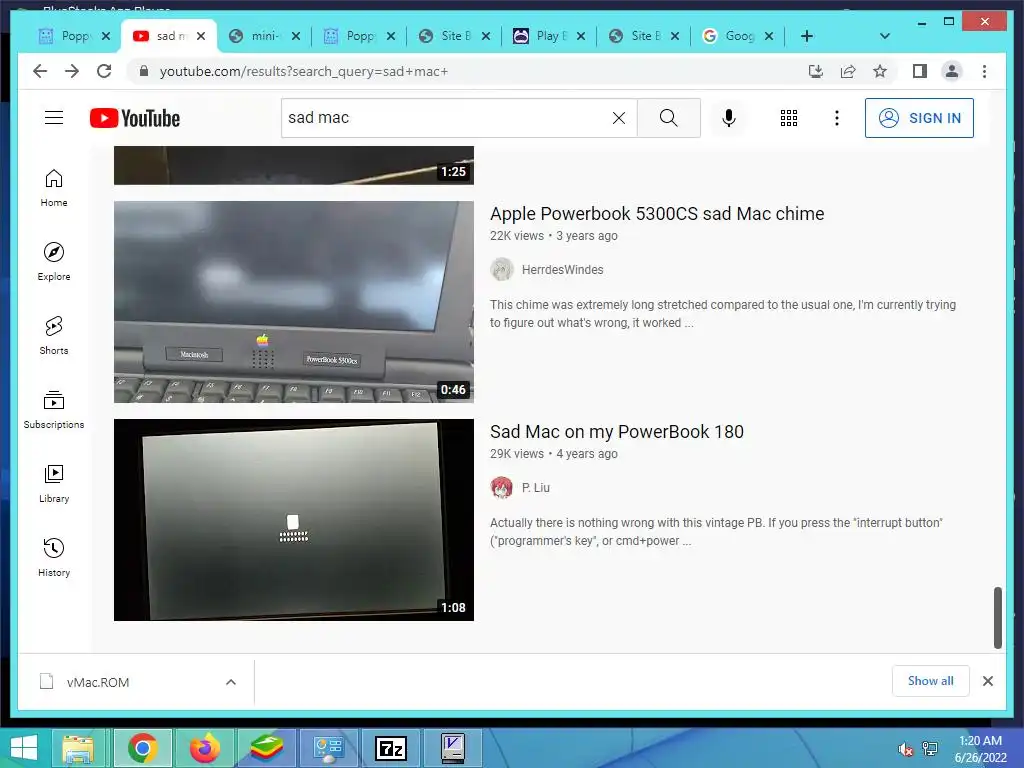Click muted volume tray icon

(906, 749)
